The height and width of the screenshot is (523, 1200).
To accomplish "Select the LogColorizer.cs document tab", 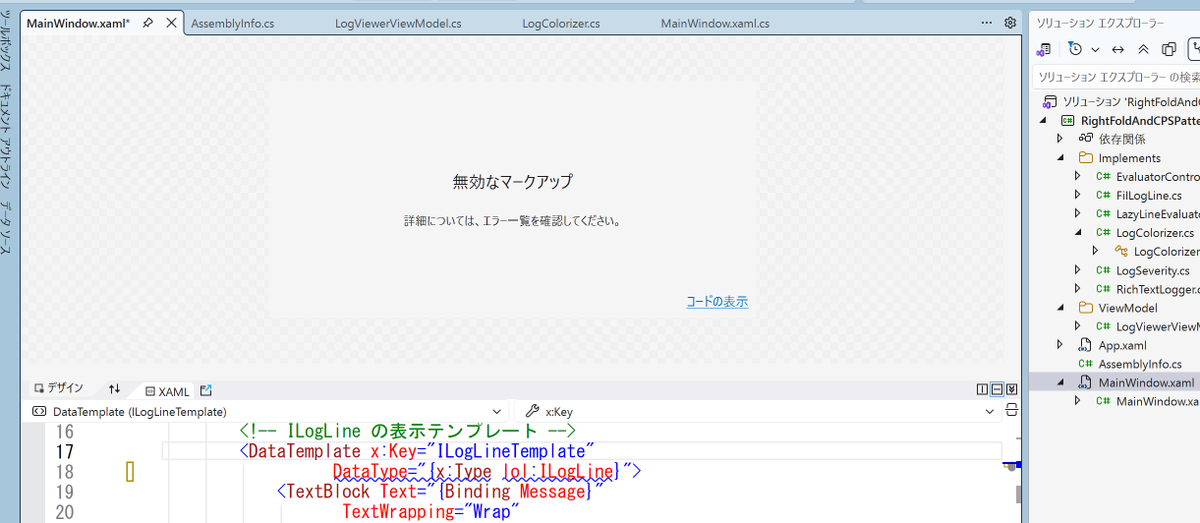I will tap(561, 23).
